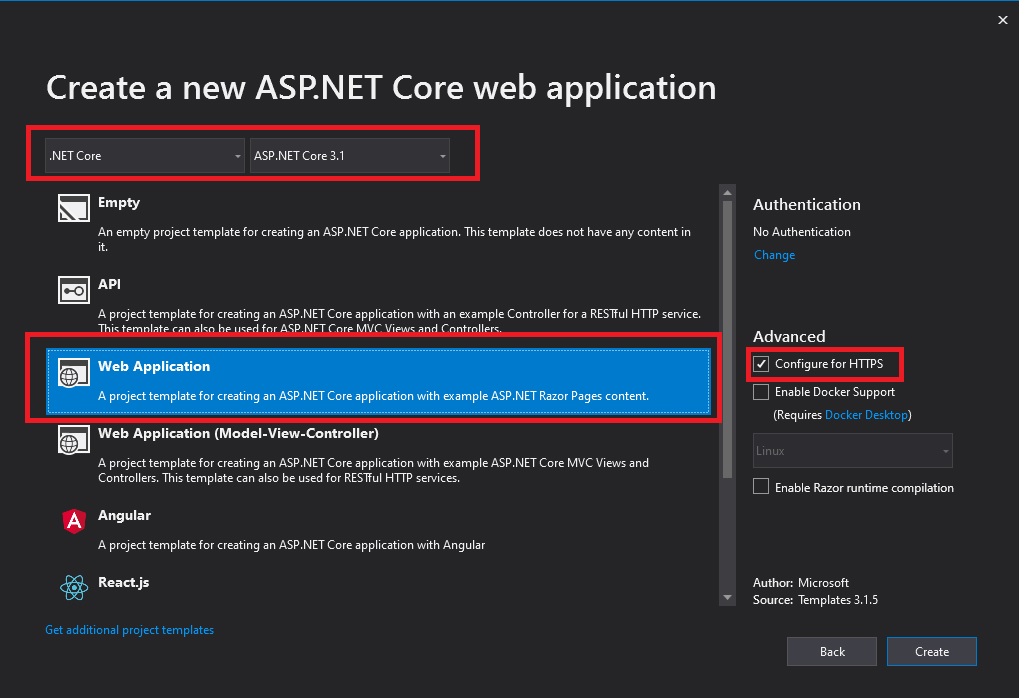Screen dimensions: 1026x698
Task: Click the Angular template description text
Action: 291,545
